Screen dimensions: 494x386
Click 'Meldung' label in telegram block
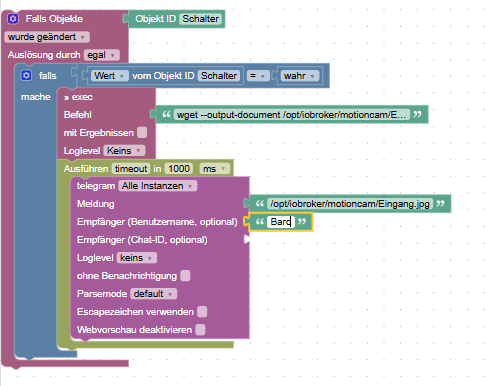[x=96, y=204]
